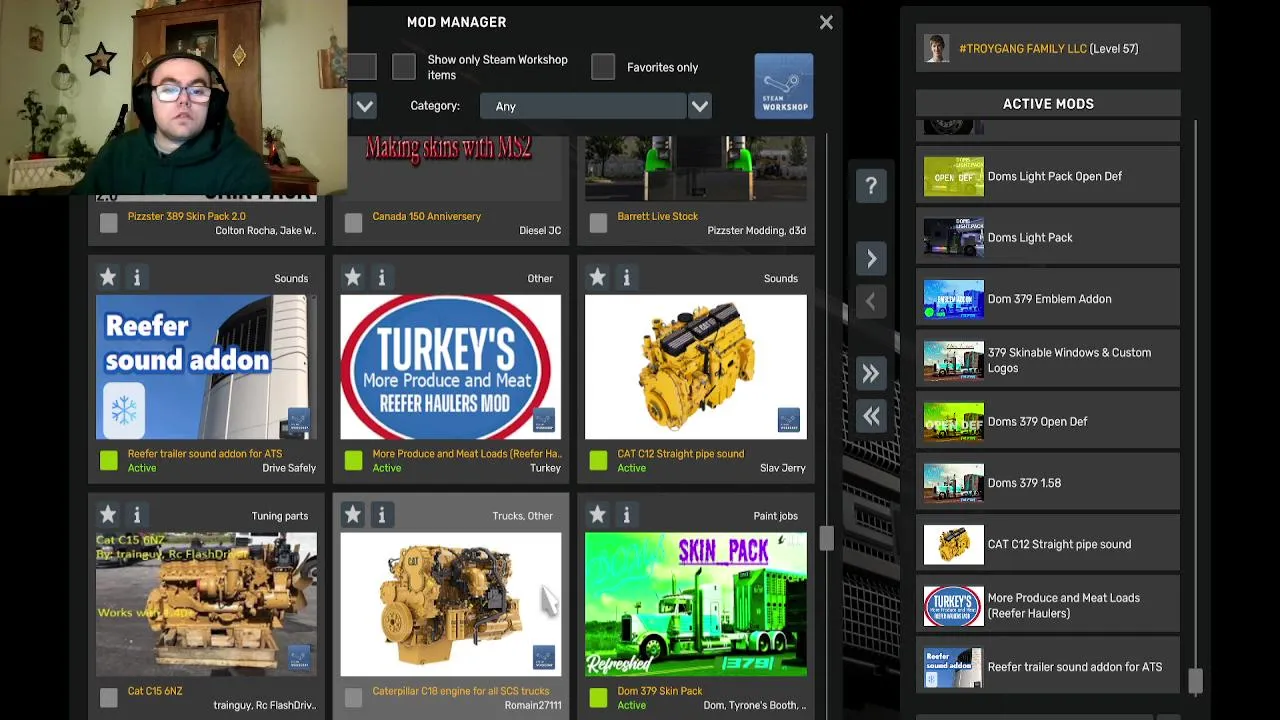Select Doms Light Pack Open Def active mod
Viewport: 1280px width, 720px height.
pyautogui.click(x=1048, y=176)
